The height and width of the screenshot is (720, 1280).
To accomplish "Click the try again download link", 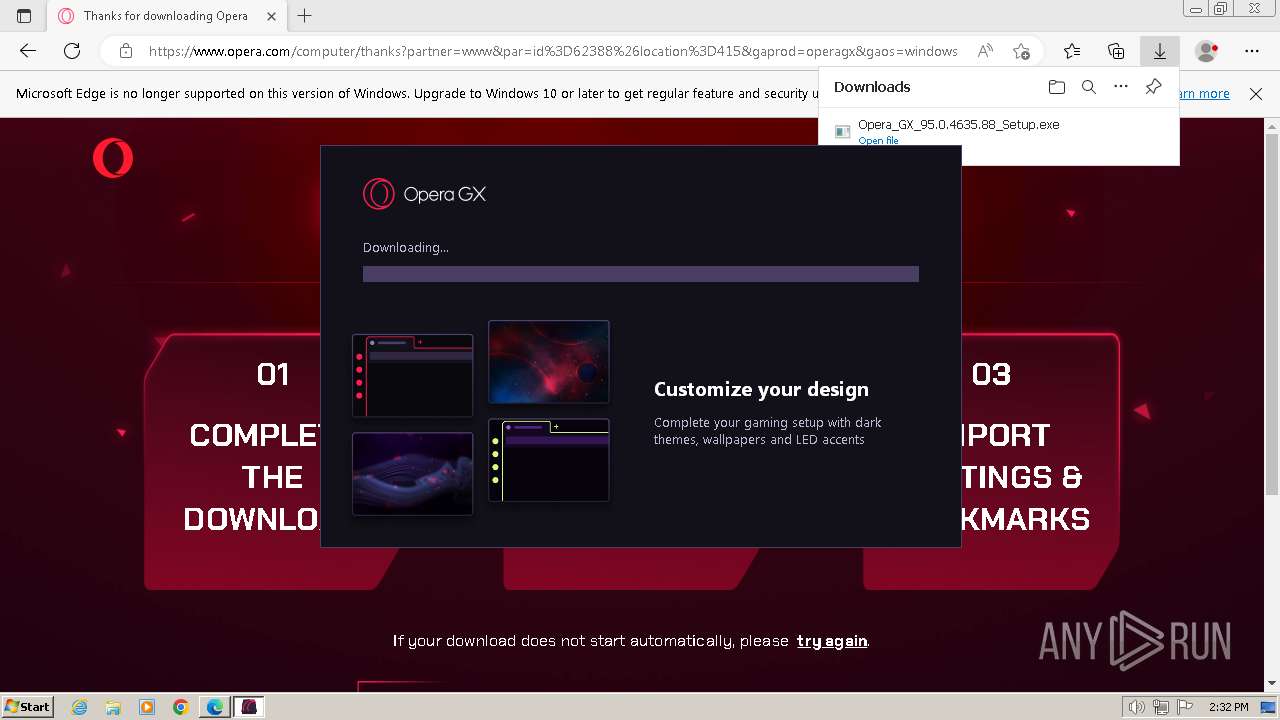I will point(832,641).
